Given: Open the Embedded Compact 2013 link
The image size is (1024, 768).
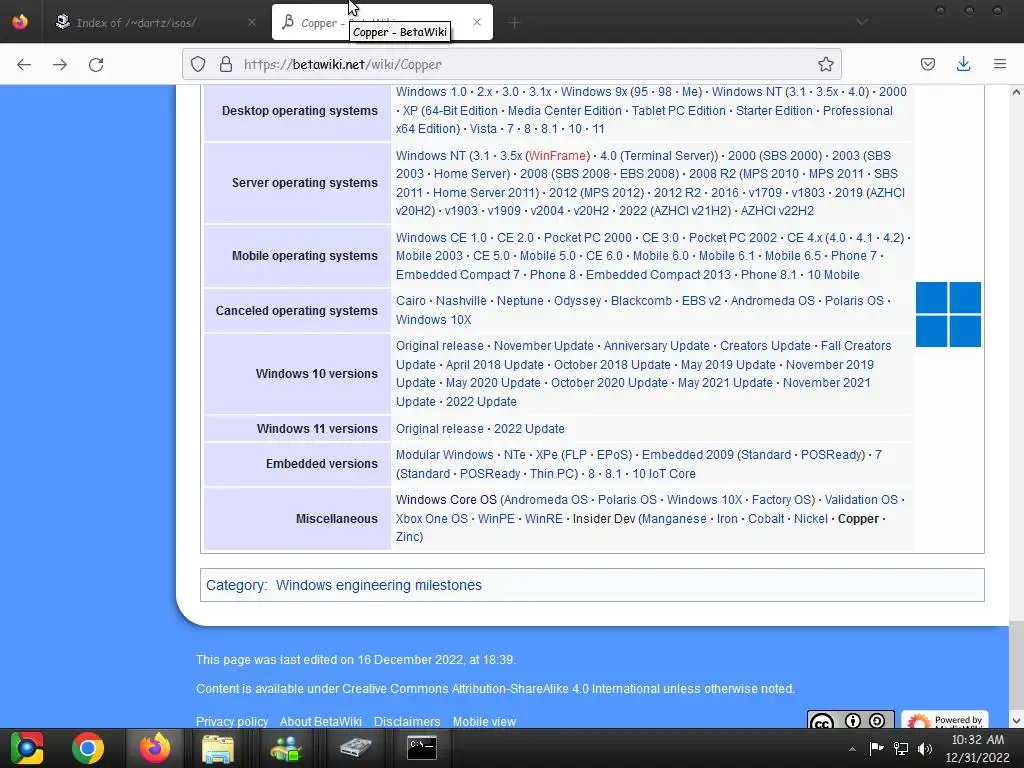Looking at the screenshot, I should click(658, 275).
